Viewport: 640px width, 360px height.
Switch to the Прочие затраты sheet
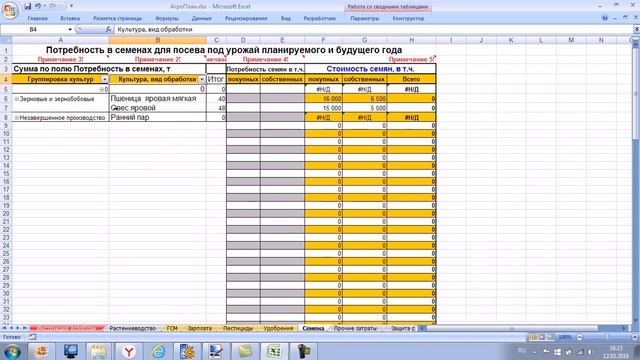[x=355, y=328]
